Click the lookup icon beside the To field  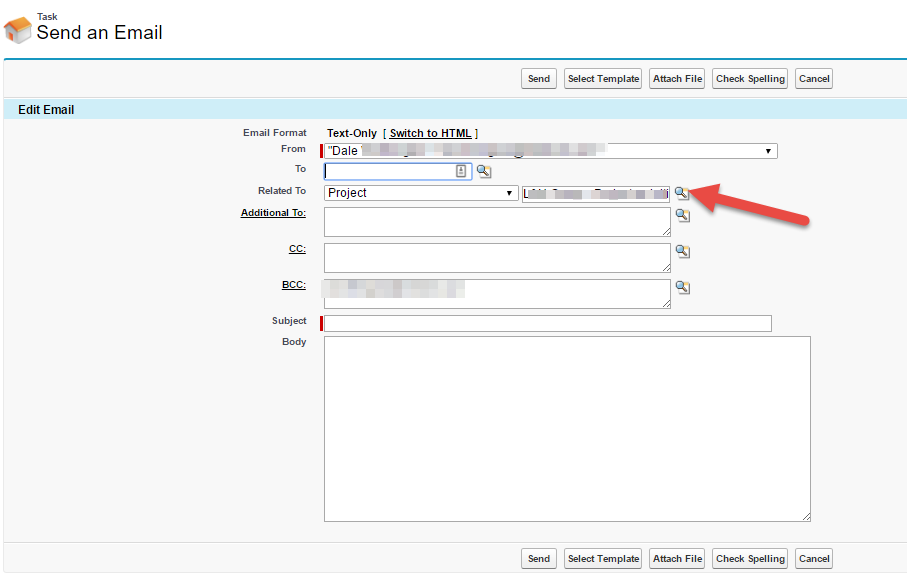pyautogui.click(x=483, y=171)
